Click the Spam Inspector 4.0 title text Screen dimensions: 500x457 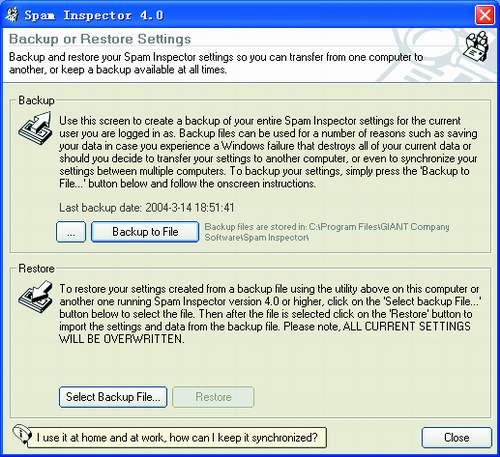pyautogui.click(x=94, y=15)
